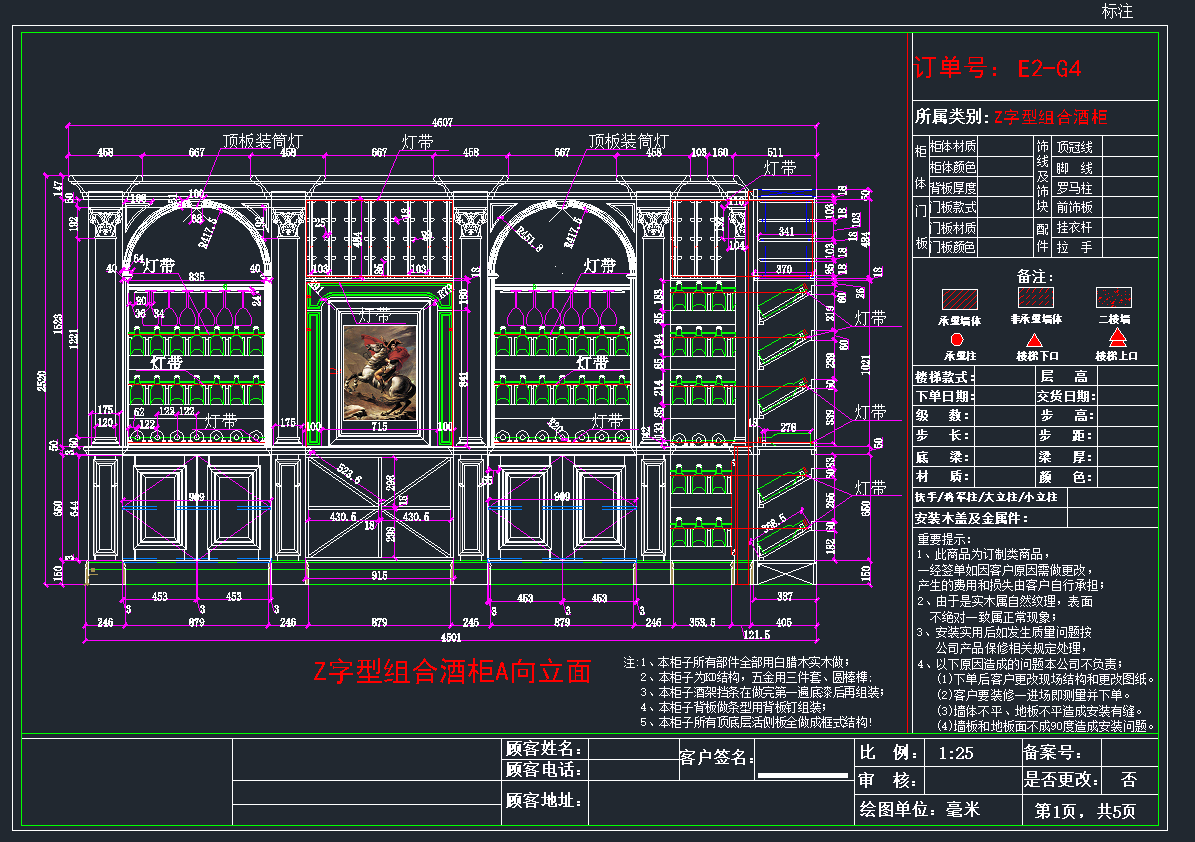1195x842 pixels.
Task: Click the scale value 1:25
Action: pos(956,754)
